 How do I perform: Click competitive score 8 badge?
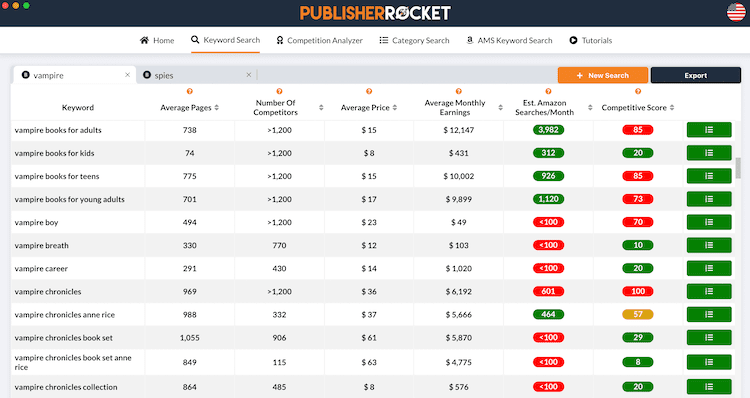pyautogui.click(x=638, y=362)
